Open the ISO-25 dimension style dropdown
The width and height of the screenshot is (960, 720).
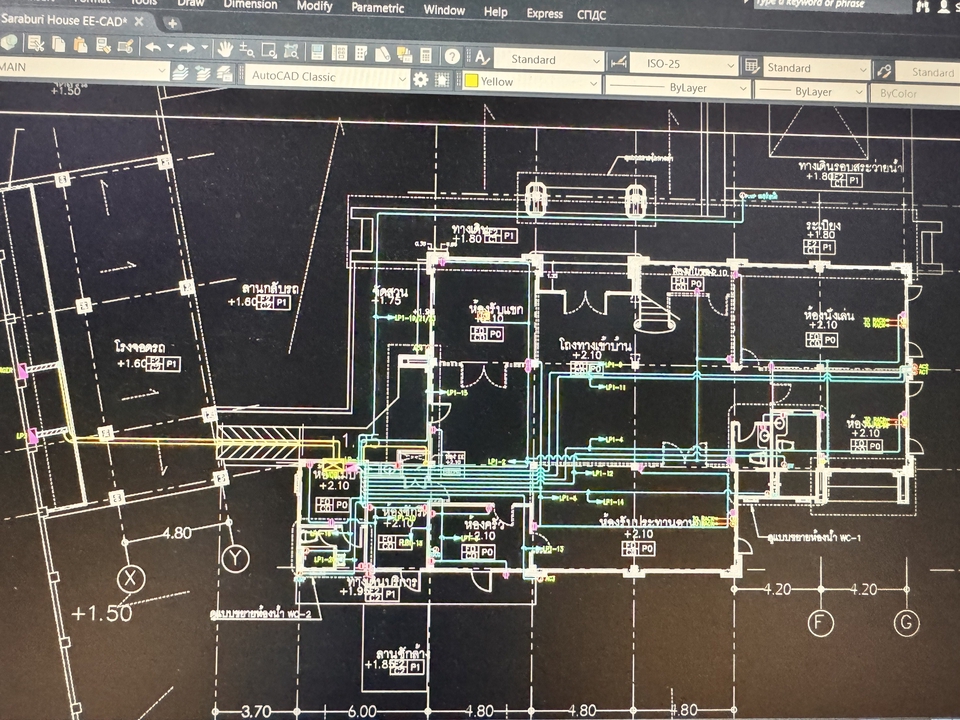tap(684, 64)
